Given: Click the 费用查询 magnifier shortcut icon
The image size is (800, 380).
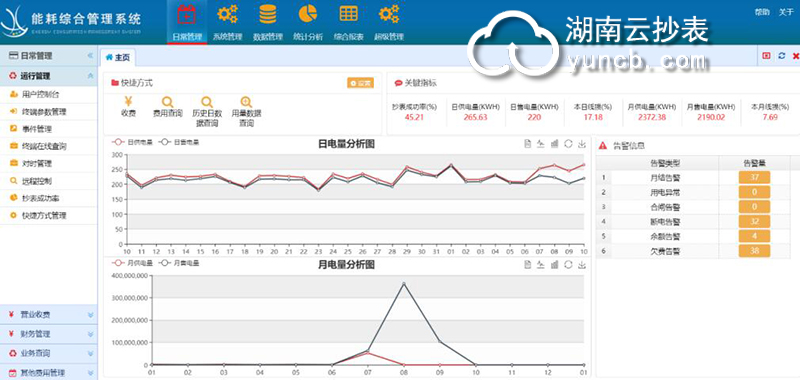Looking at the screenshot, I should point(167,102).
